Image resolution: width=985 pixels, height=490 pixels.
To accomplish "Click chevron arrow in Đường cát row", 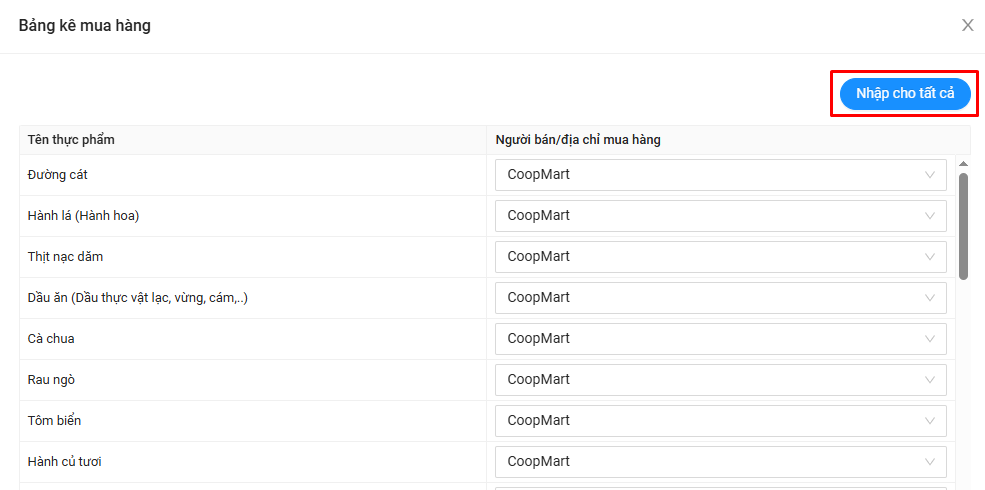I will (x=930, y=175).
